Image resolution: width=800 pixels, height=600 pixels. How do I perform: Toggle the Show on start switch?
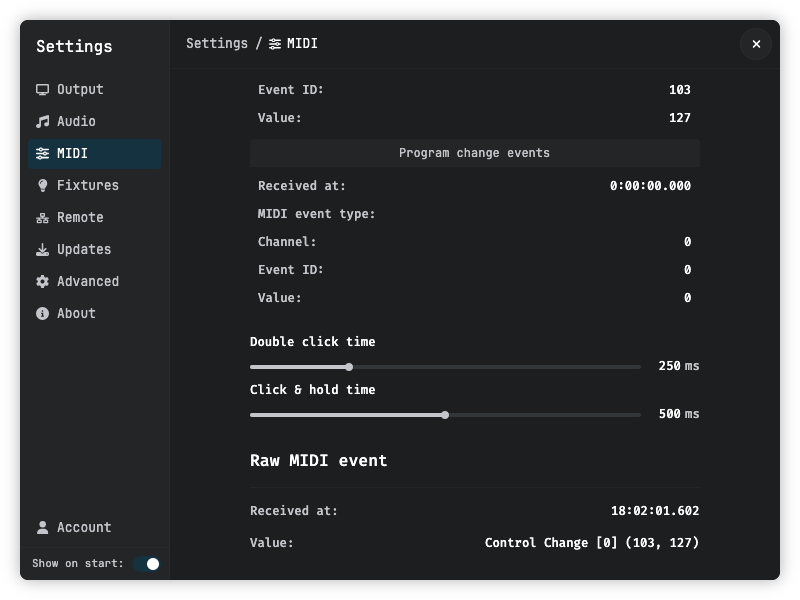147,564
